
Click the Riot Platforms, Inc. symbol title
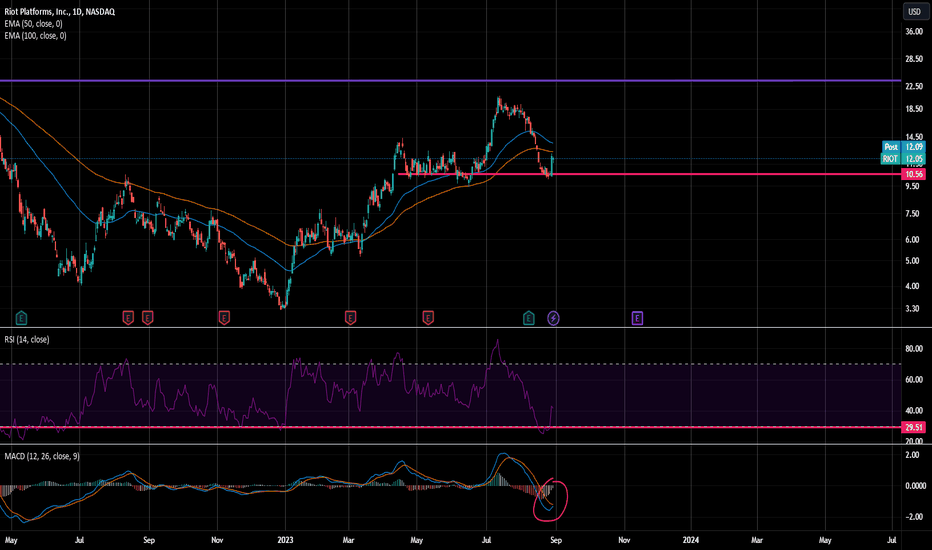pyautogui.click(x=59, y=11)
